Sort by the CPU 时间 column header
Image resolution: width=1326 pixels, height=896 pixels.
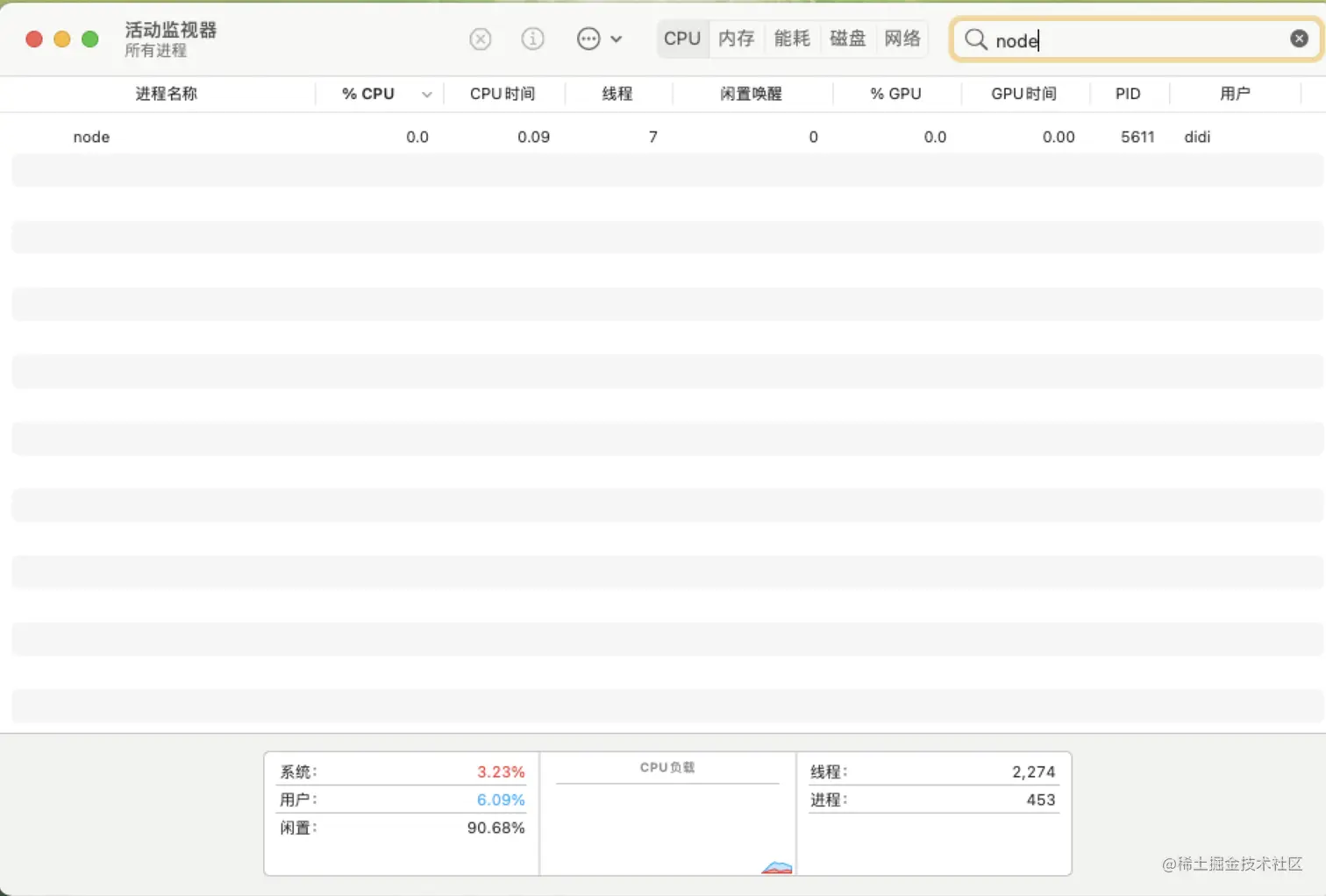click(503, 94)
